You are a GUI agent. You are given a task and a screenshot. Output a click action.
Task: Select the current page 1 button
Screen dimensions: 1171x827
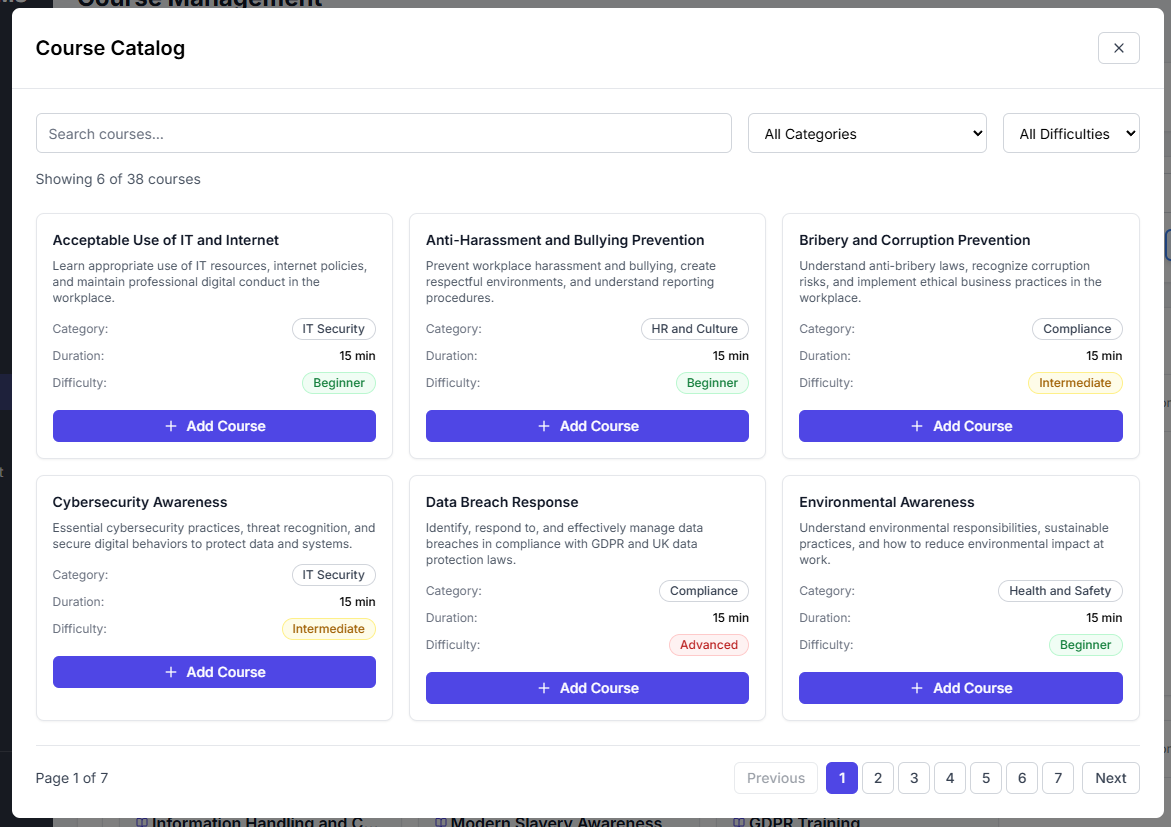(x=841, y=778)
